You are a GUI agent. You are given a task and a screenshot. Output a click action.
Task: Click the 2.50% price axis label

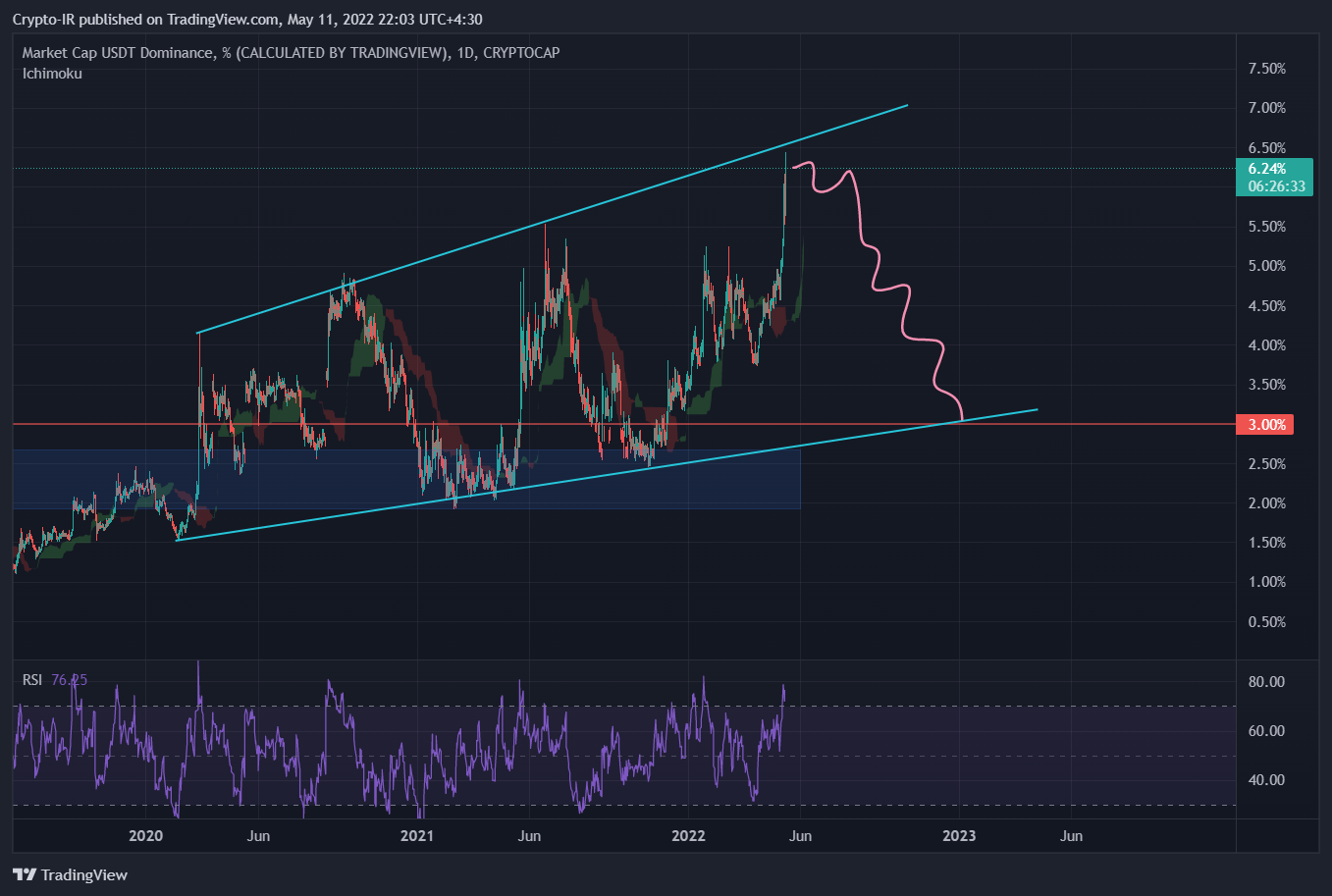(x=1266, y=464)
